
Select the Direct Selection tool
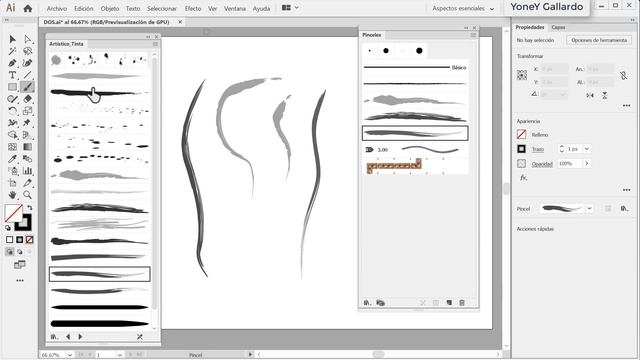27,39
